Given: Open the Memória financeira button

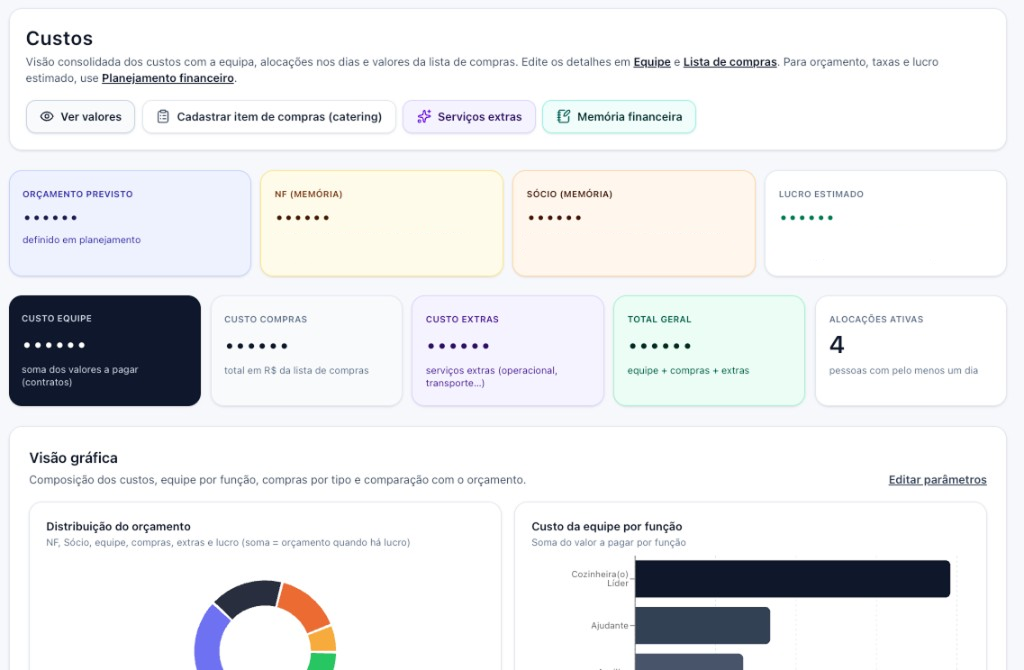Looking at the screenshot, I should (618, 116).
